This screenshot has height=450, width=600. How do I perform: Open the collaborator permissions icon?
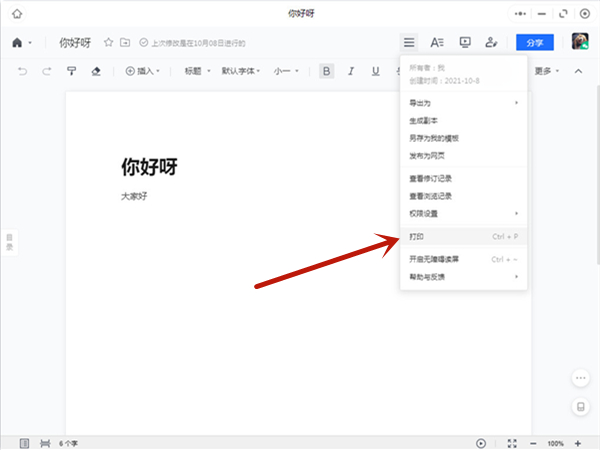pyautogui.click(x=491, y=42)
